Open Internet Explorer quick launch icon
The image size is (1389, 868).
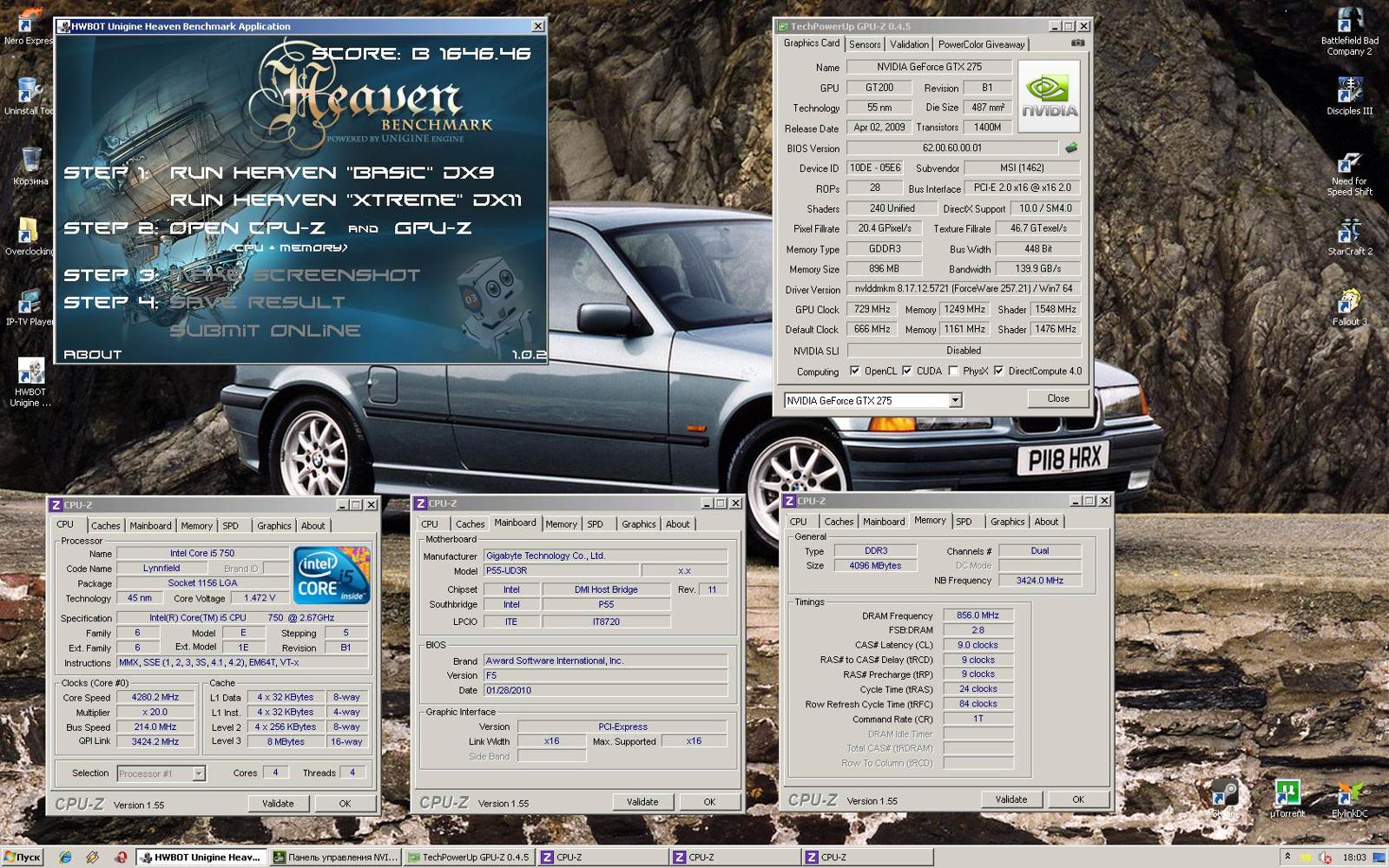65,857
